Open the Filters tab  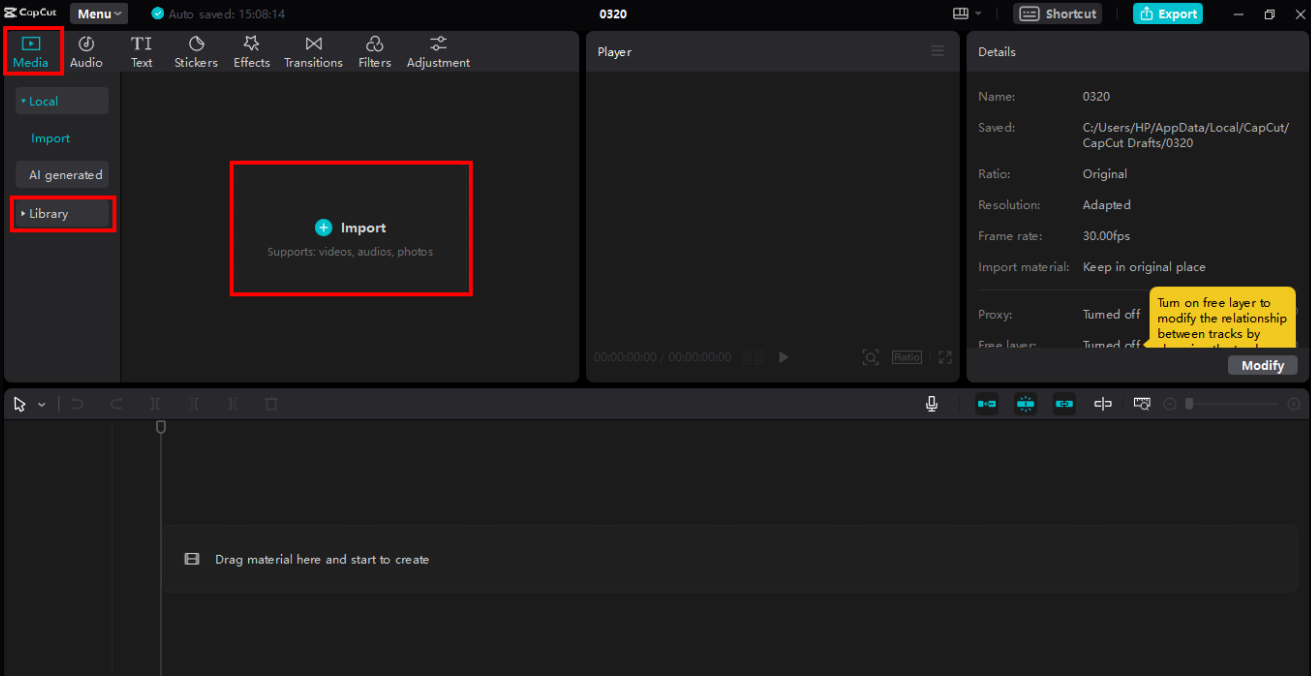375,52
